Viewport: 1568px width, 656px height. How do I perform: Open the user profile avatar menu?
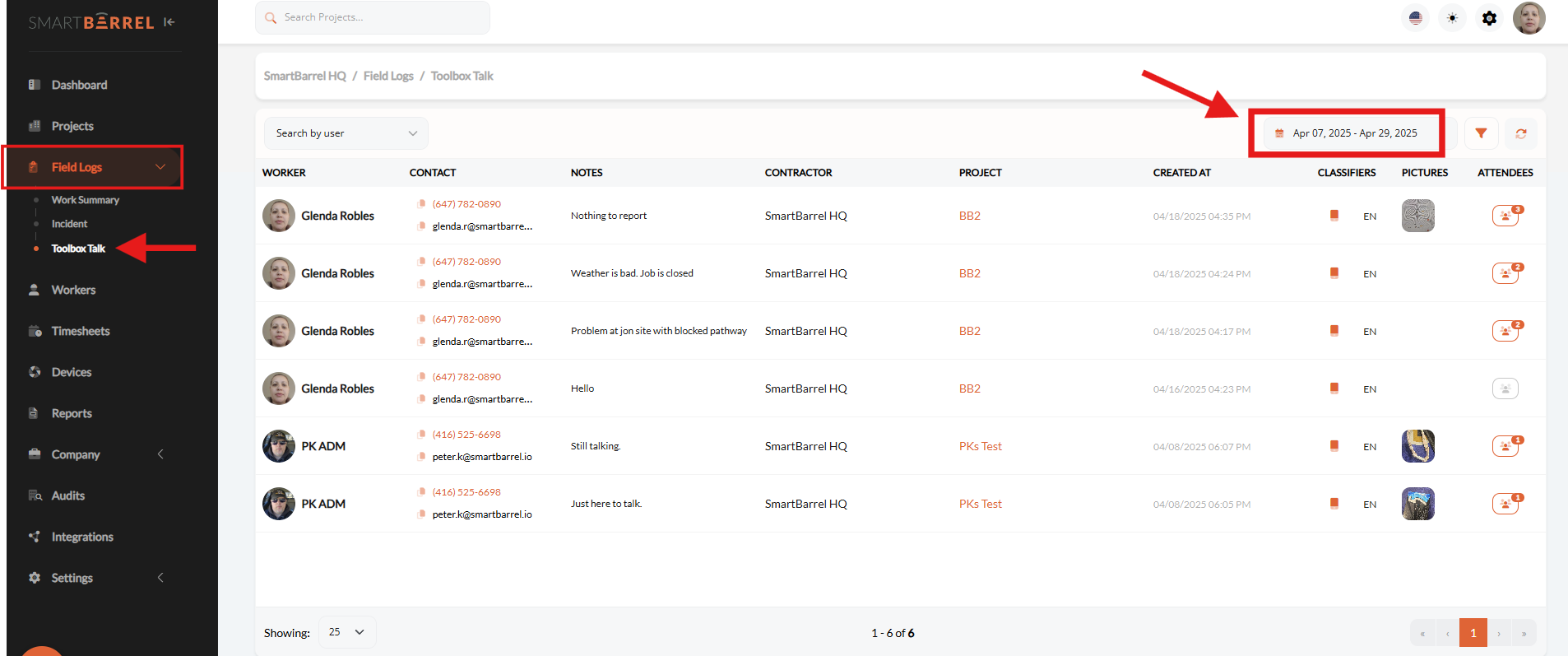(x=1529, y=18)
